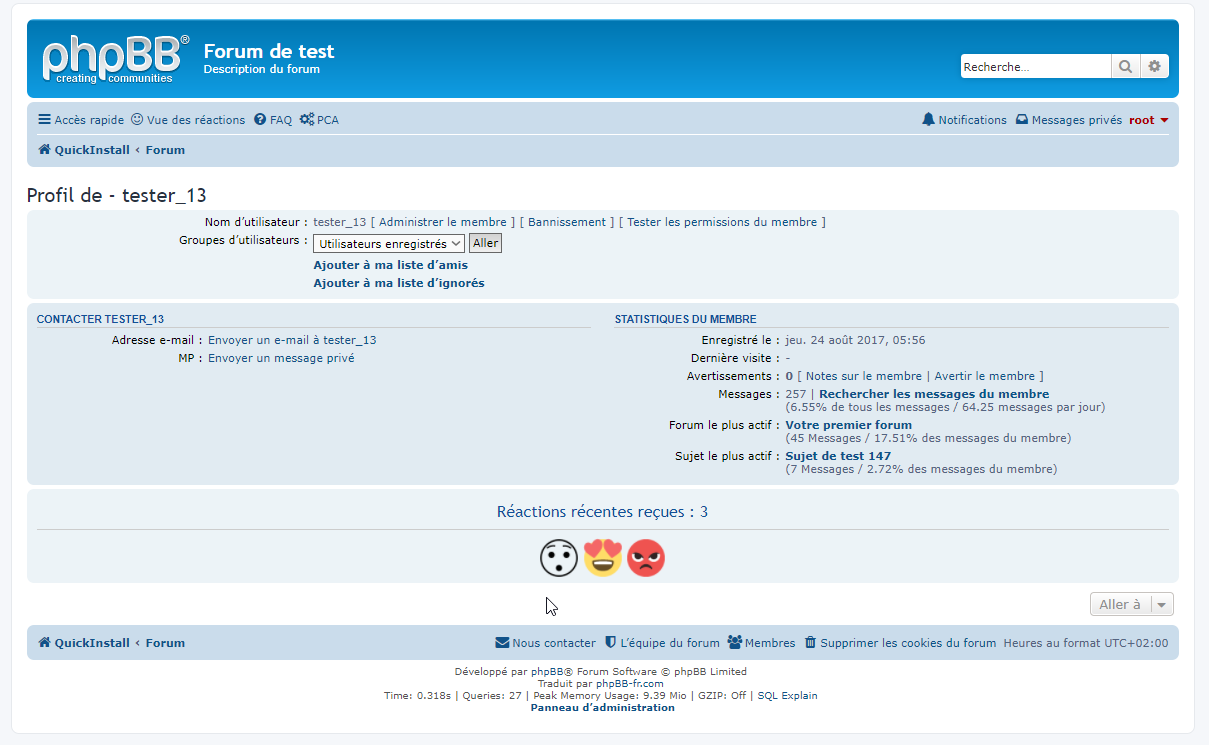Expand the Aller à jump box
This screenshot has height=745, width=1209.
(x=1131, y=604)
